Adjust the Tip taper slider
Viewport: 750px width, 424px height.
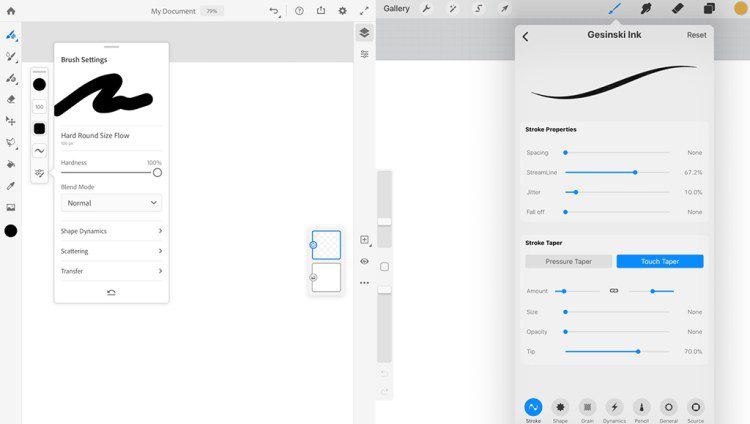click(x=638, y=351)
